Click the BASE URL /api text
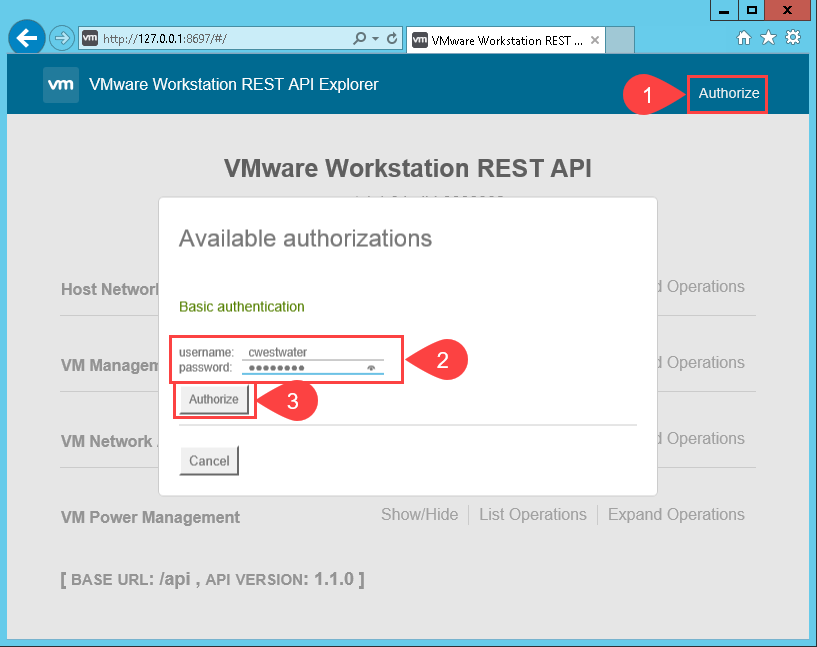 [x=131, y=579]
